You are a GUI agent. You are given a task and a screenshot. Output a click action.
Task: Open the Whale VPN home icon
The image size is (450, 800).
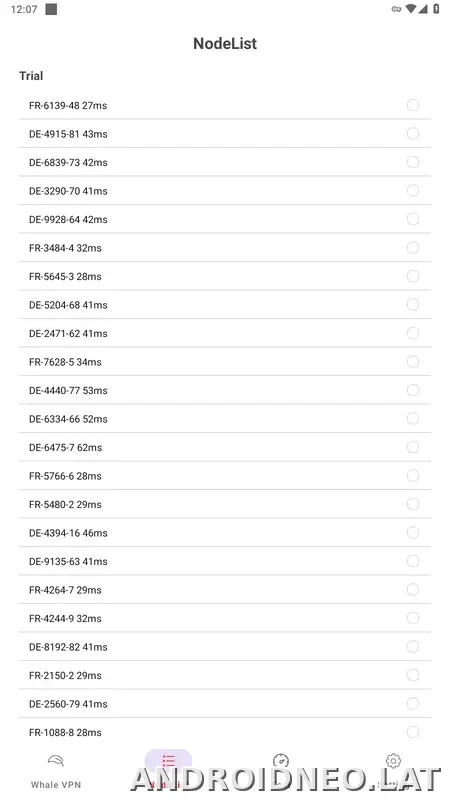click(x=56, y=761)
